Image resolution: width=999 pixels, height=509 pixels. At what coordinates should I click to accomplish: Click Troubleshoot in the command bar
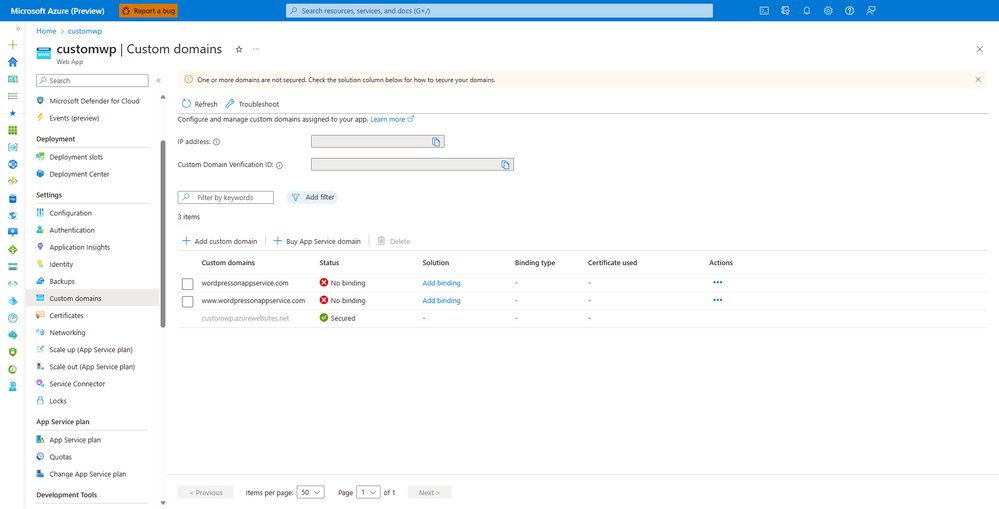(252, 104)
